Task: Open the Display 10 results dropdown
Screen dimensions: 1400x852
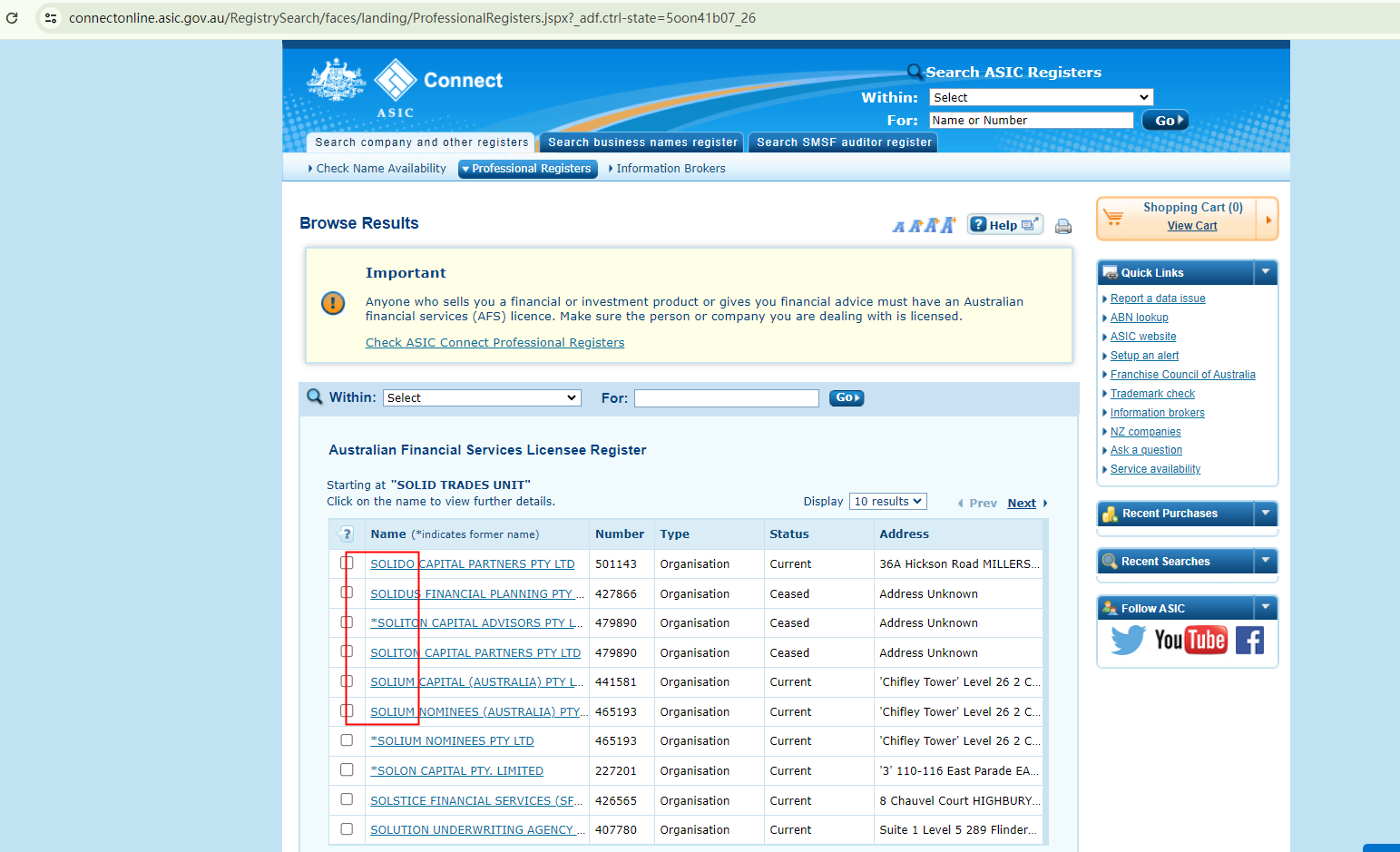Action: click(x=887, y=502)
